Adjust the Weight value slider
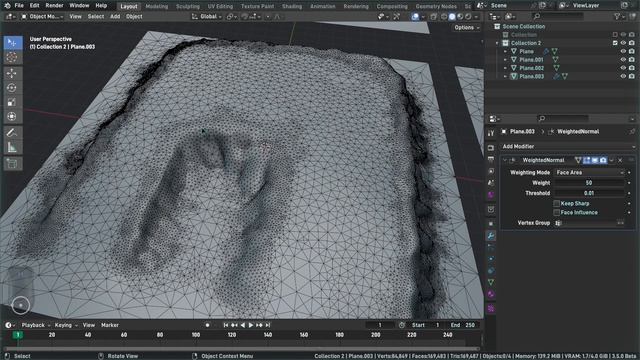 pos(589,183)
